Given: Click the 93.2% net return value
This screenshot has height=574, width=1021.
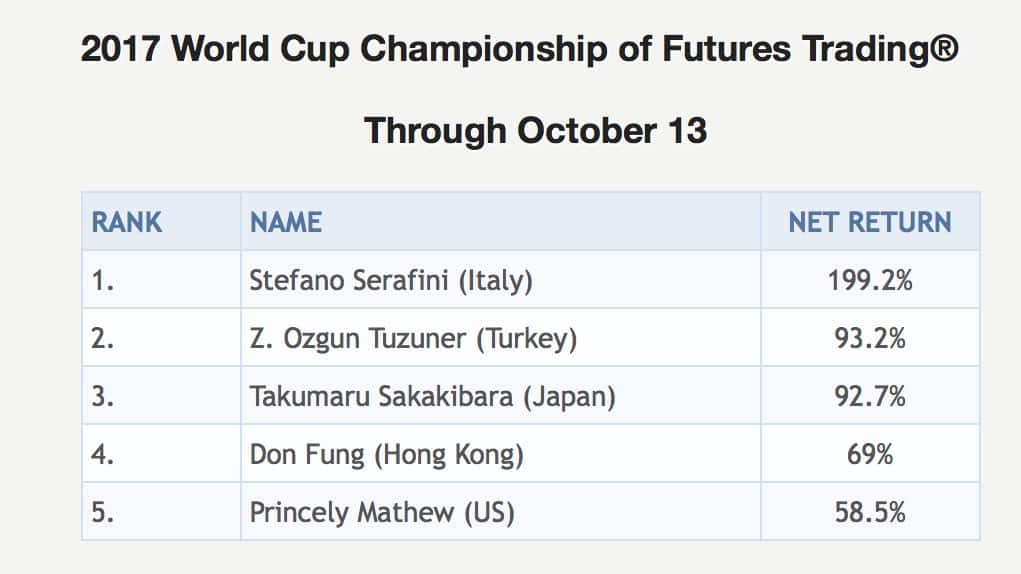Looking at the screenshot, I should coord(870,339).
